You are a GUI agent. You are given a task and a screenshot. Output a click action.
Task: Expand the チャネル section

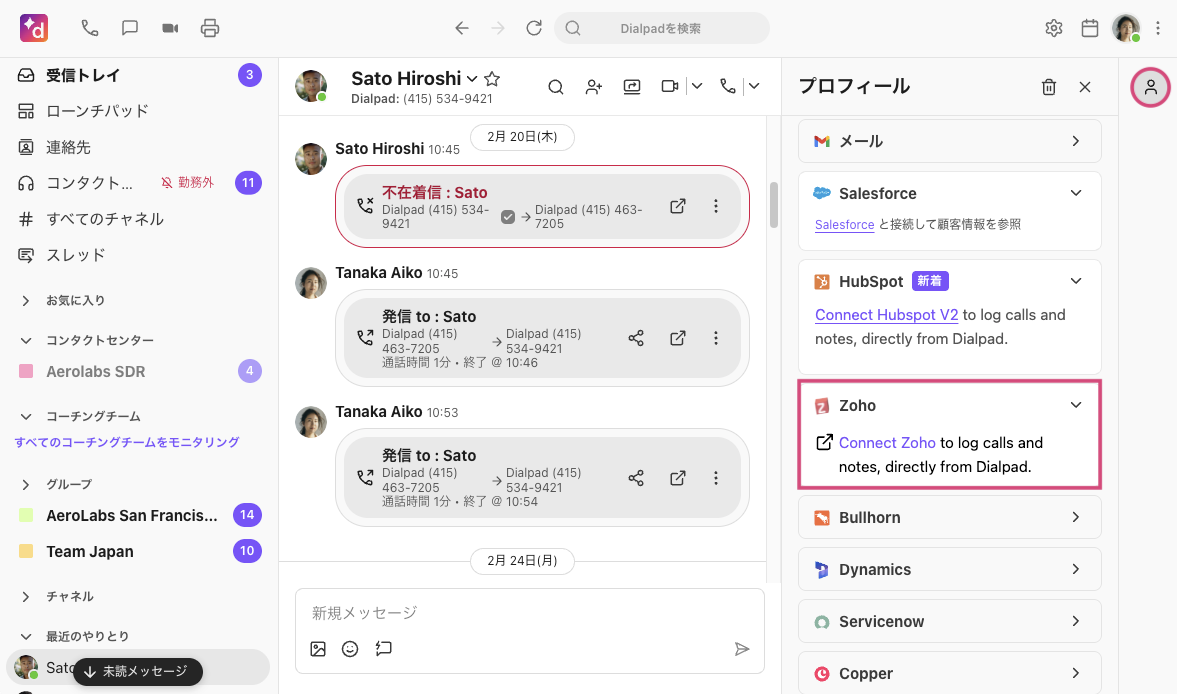26,596
